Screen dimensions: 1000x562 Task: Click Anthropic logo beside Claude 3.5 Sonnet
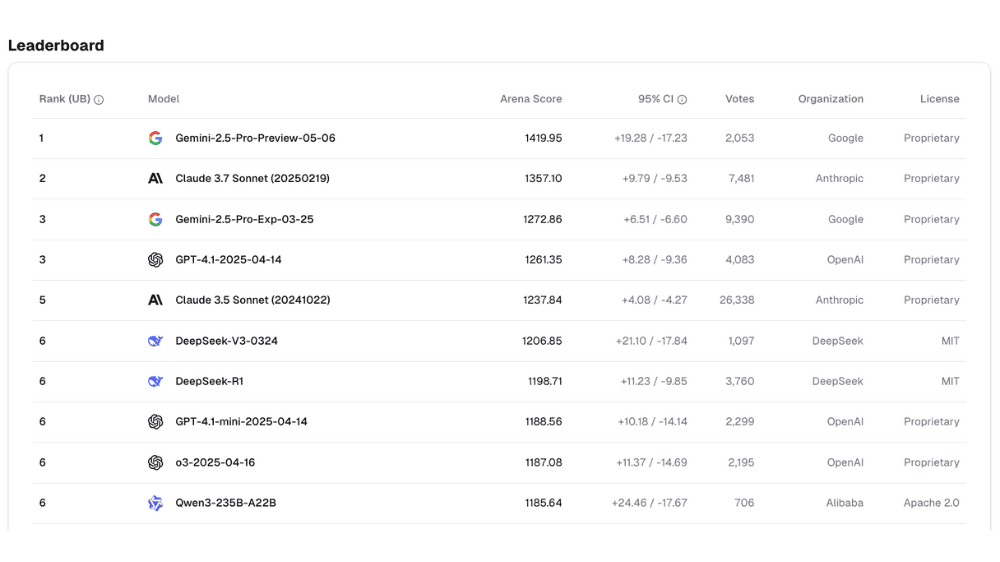pyautogui.click(x=155, y=300)
